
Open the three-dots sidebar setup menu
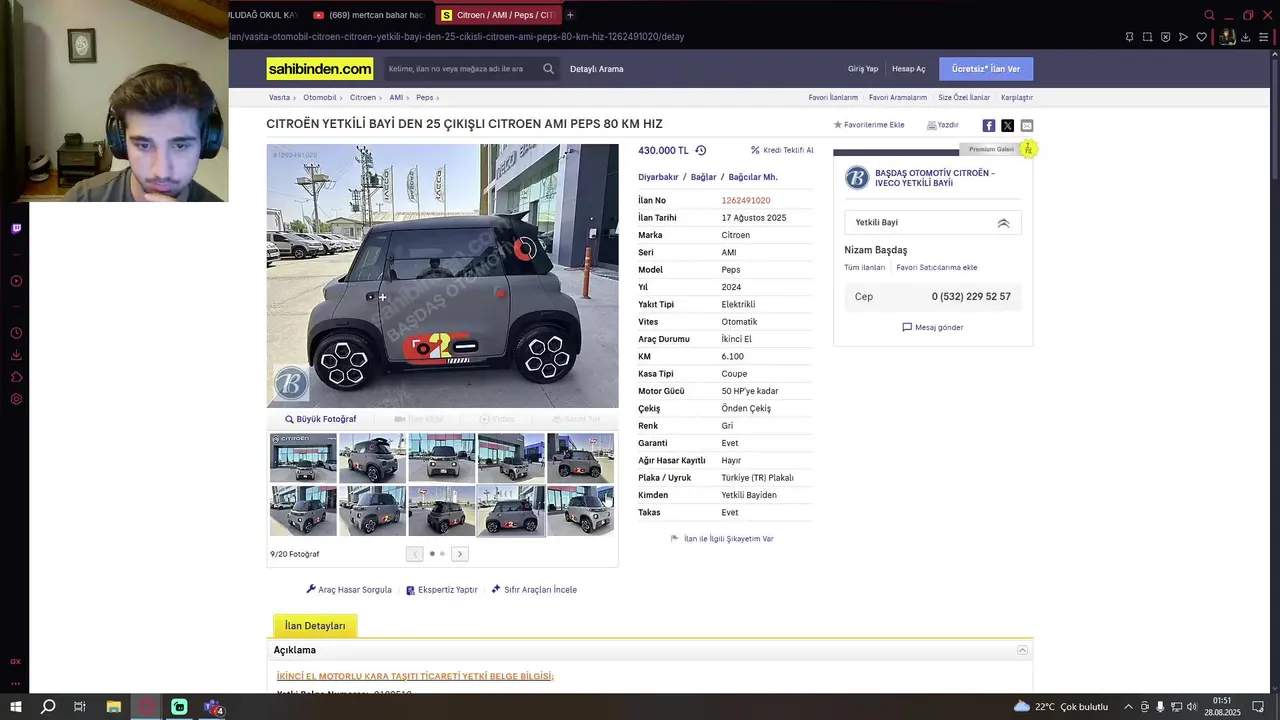pos(16,684)
